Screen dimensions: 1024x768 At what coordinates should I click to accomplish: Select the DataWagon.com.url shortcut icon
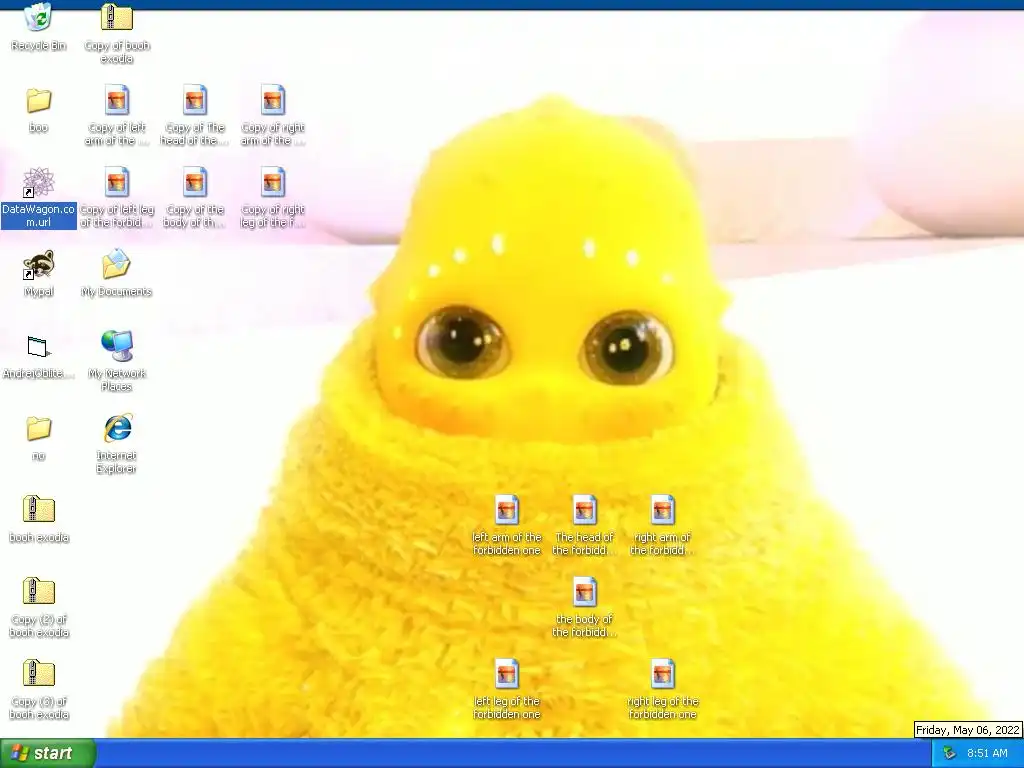point(39,182)
